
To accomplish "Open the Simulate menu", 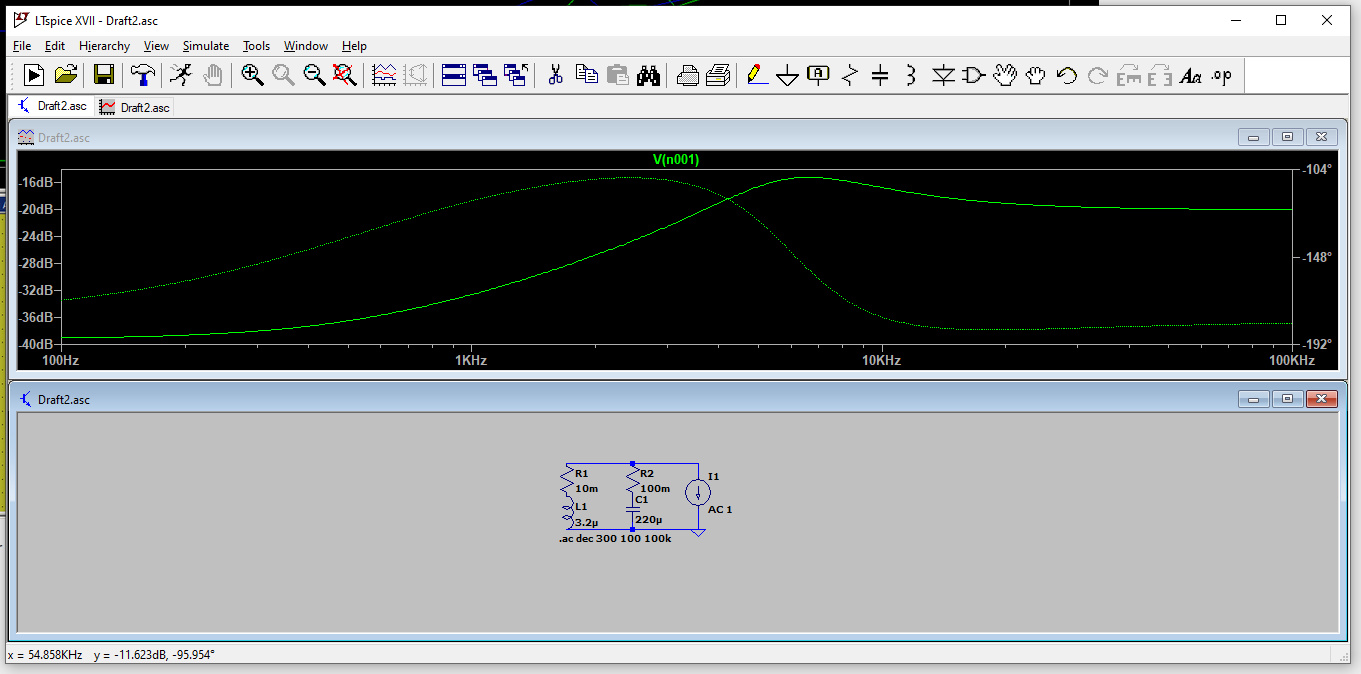I will point(206,46).
